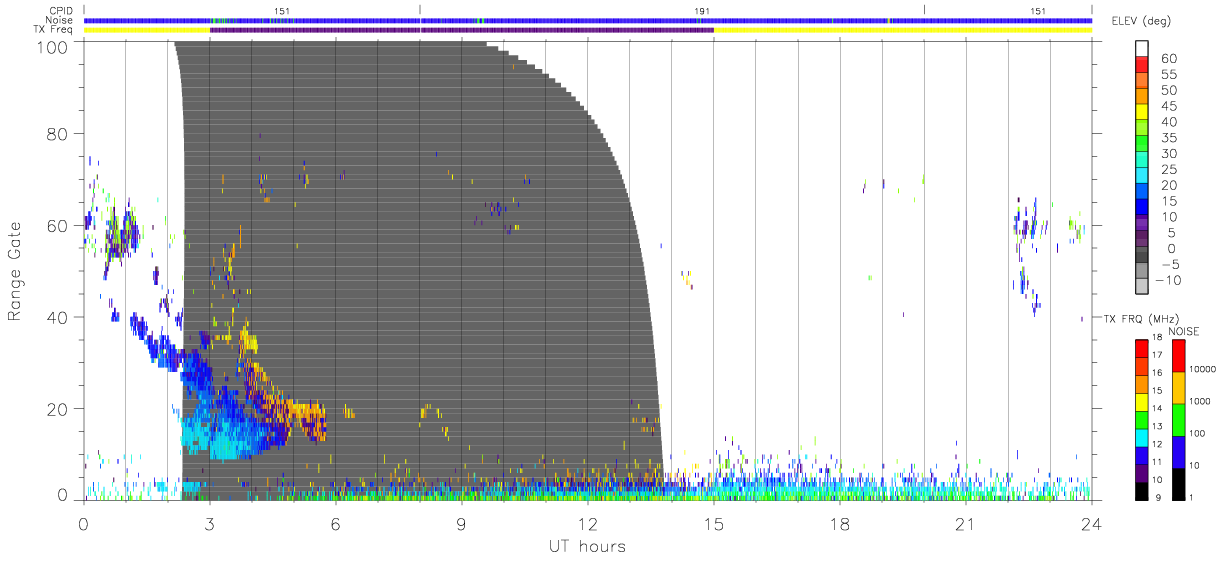Select CPID value '191' above the plot
The height and width of the screenshot is (567, 1228).
coord(702,10)
